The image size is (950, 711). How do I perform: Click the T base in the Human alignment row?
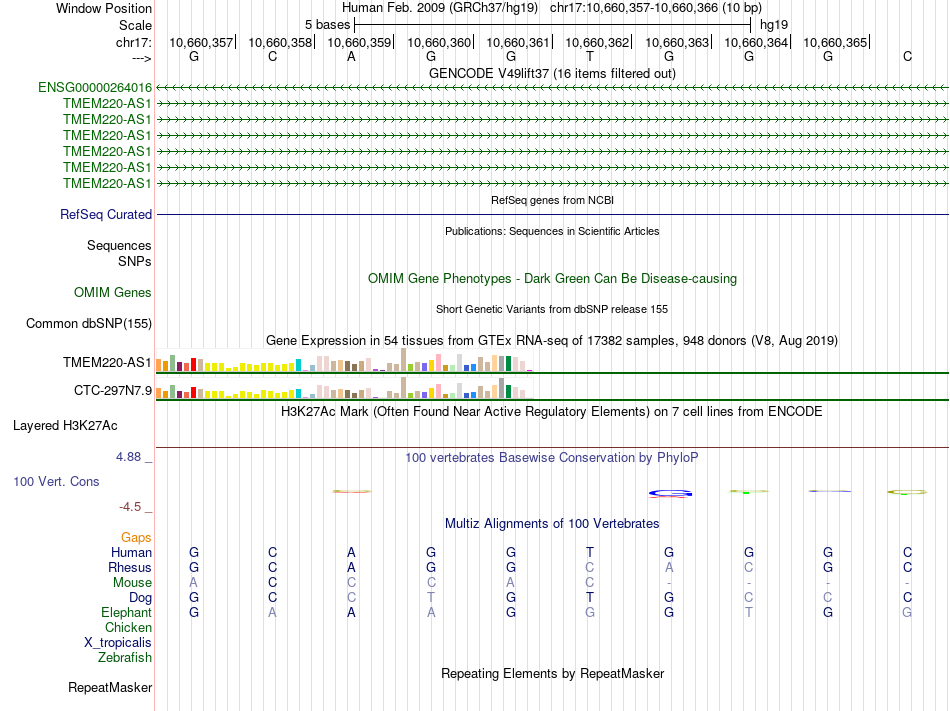point(590,552)
